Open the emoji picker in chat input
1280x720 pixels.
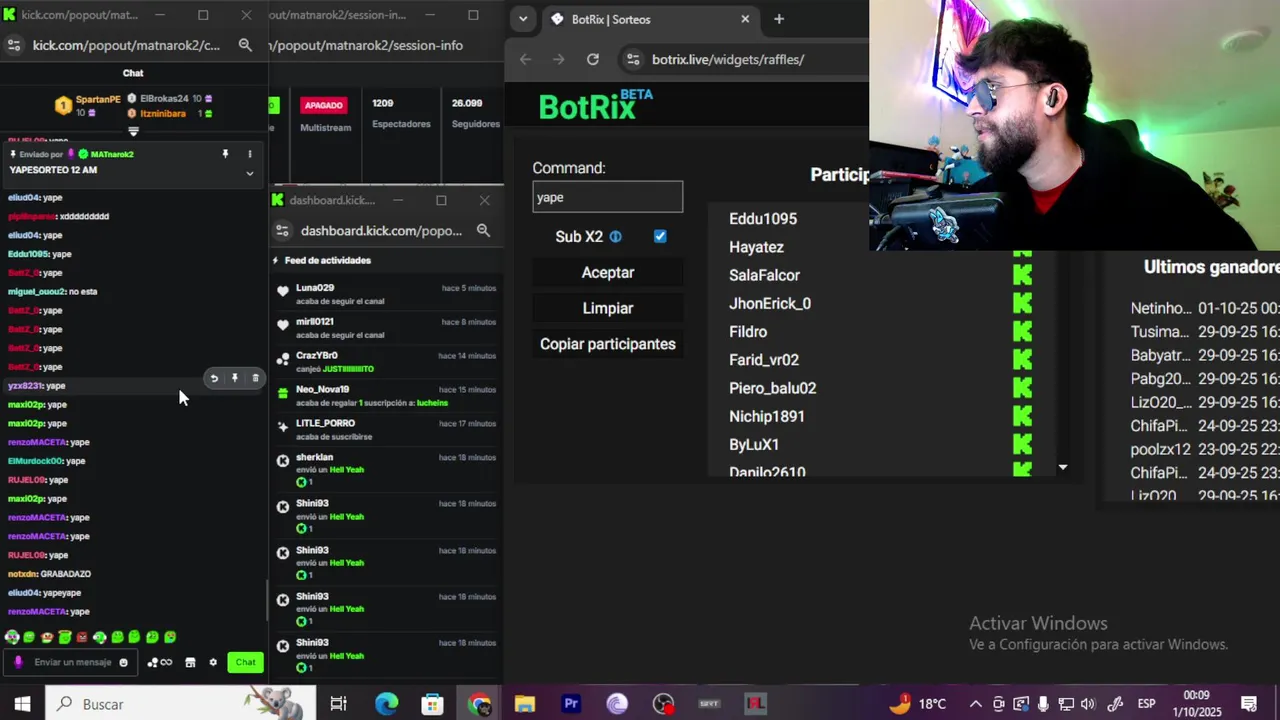pos(124,662)
